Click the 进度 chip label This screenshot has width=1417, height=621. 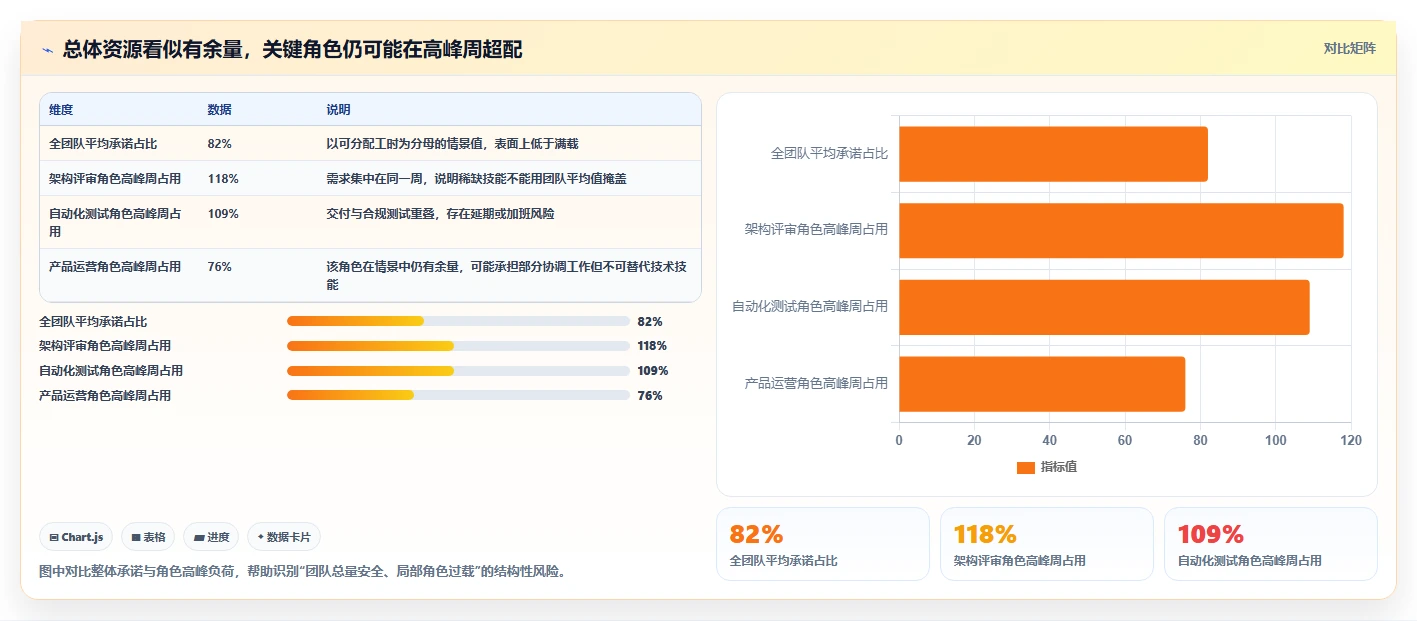click(x=218, y=537)
